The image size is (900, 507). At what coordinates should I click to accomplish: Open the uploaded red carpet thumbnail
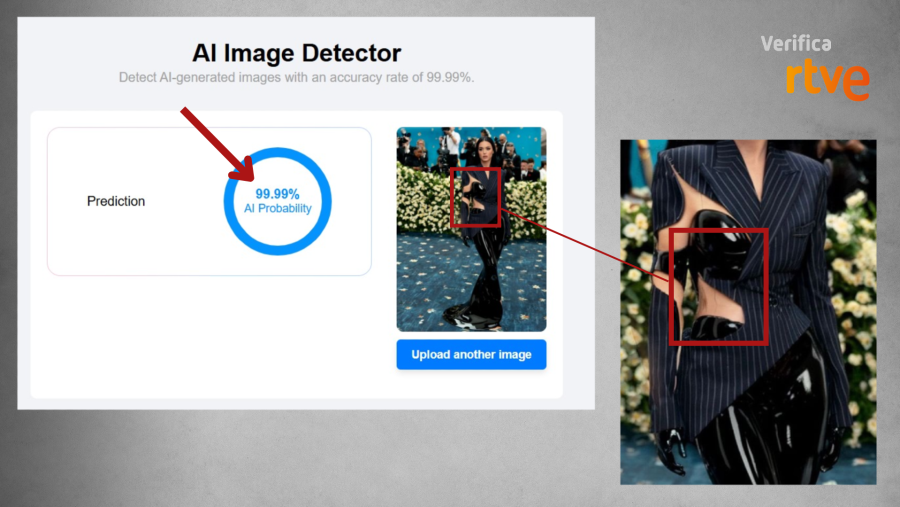[x=471, y=290]
